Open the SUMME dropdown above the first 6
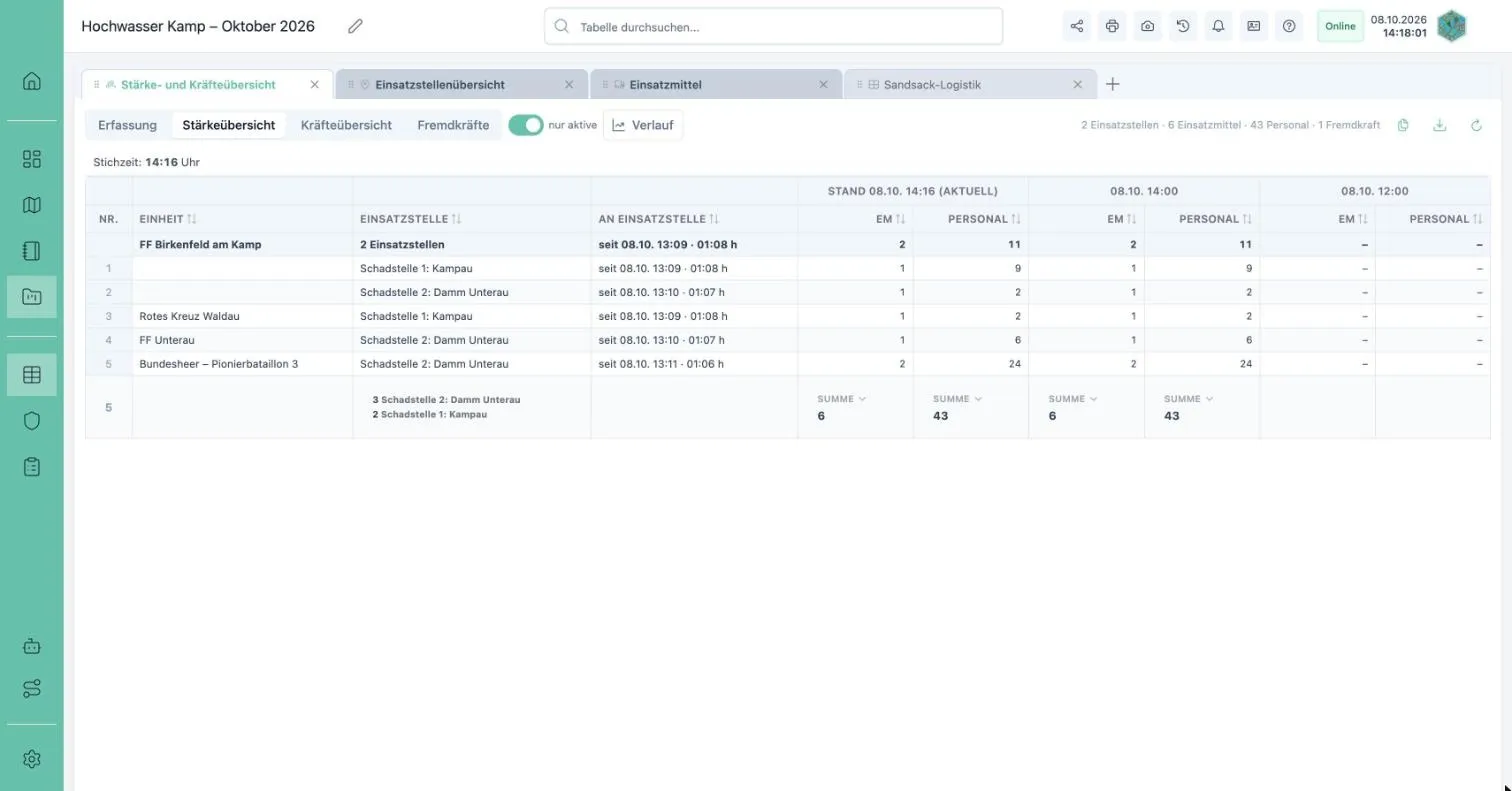The height and width of the screenshot is (791, 1512). (842, 399)
